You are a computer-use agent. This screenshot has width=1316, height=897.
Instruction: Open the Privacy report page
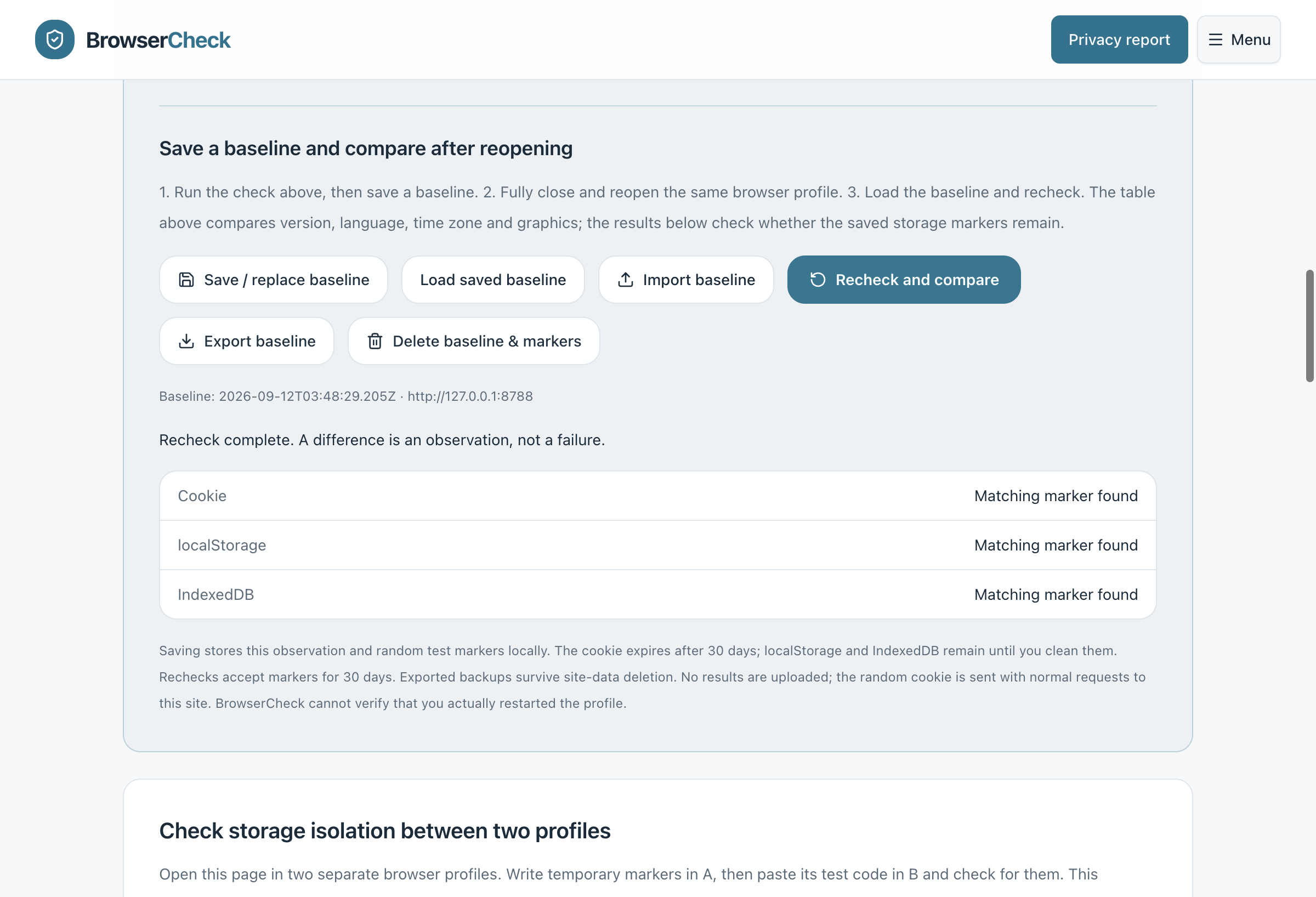coord(1119,39)
